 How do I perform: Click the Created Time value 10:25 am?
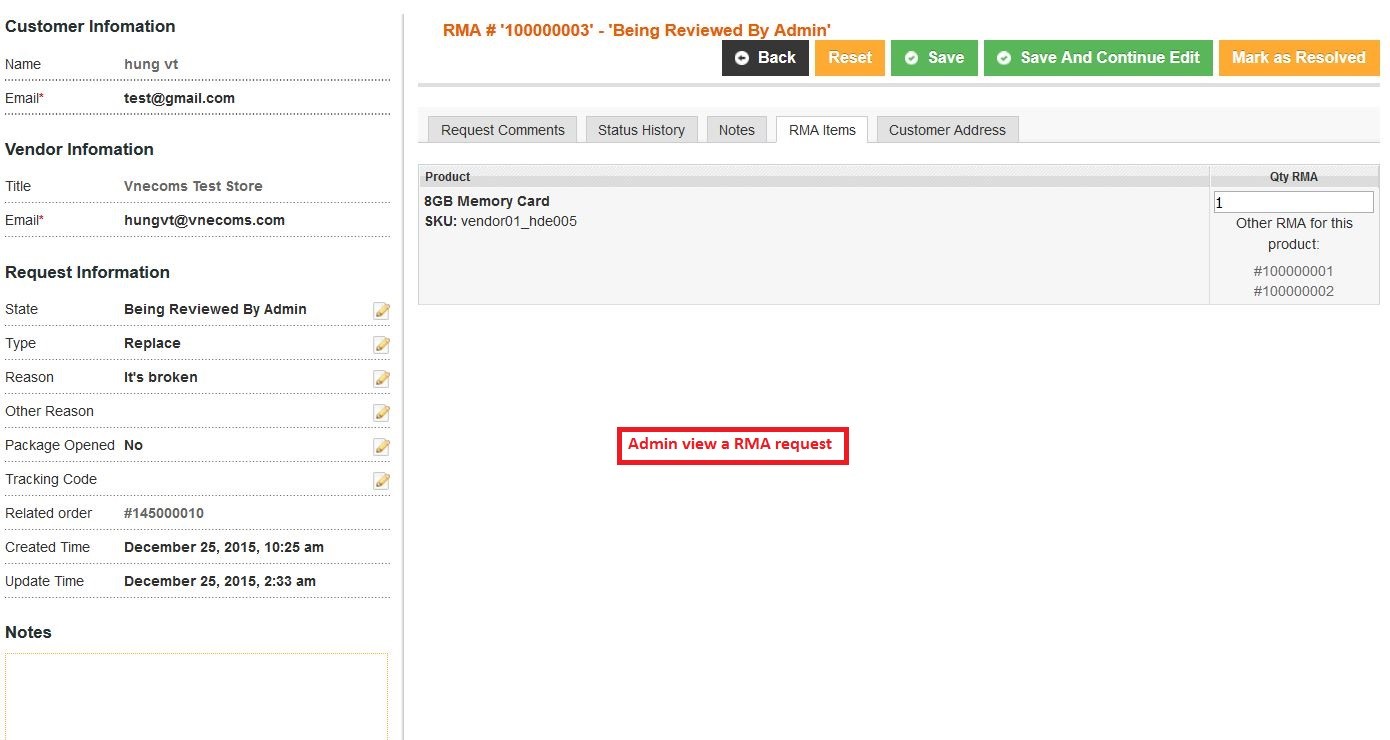tap(224, 547)
